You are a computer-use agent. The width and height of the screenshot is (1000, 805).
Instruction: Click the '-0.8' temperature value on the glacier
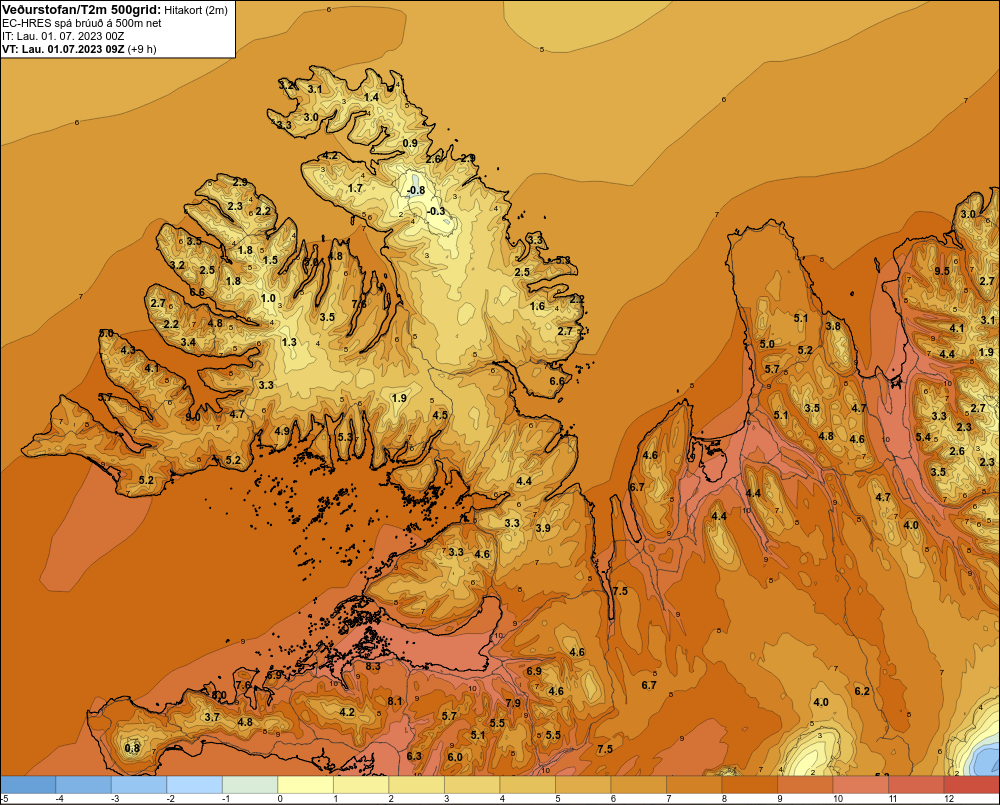[x=416, y=190]
